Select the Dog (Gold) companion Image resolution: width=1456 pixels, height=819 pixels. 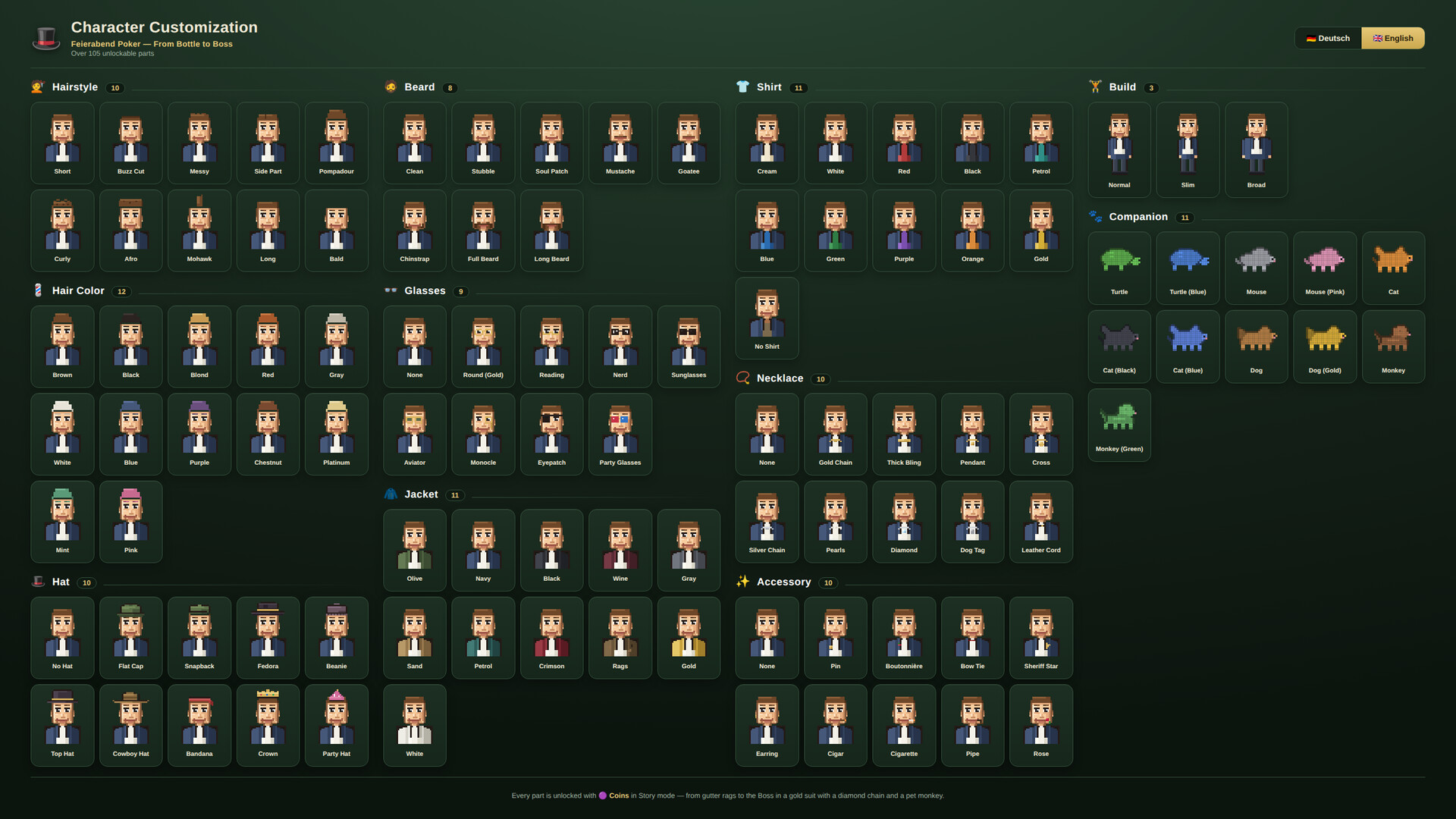point(1325,347)
